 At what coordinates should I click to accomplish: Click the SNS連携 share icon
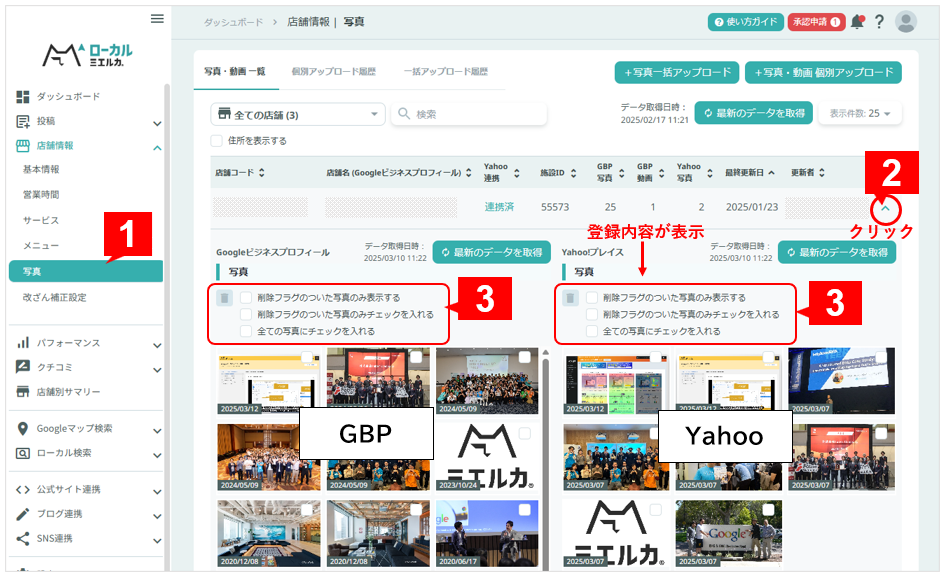click(x=23, y=538)
